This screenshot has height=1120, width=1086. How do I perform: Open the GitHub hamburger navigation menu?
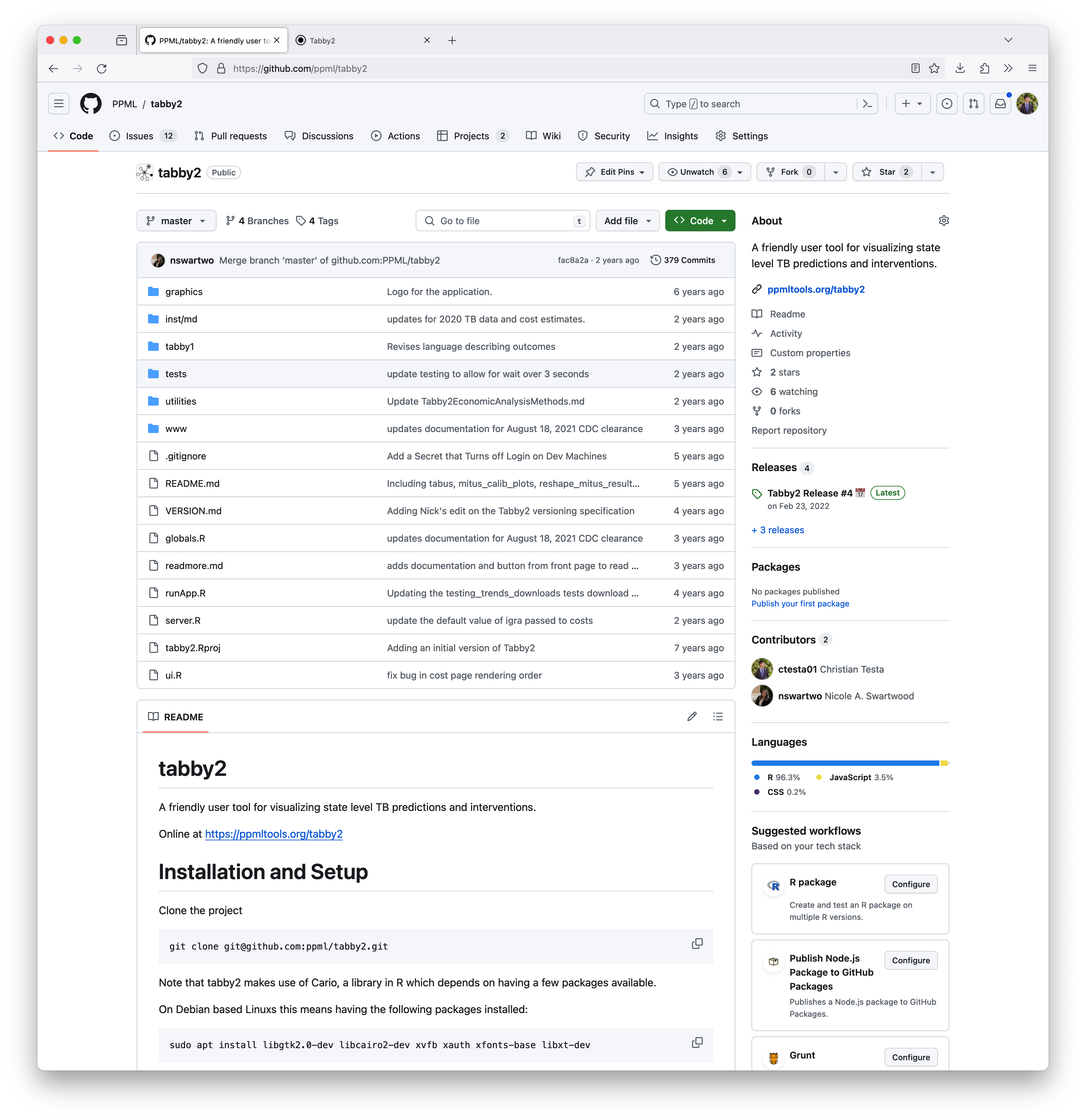[58, 104]
